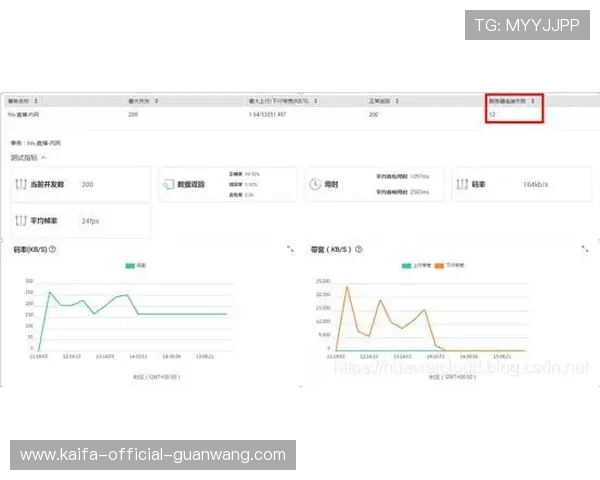Click the 当前并发数 metric card icon
This screenshot has width=600, height=480.
click(23, 185)
